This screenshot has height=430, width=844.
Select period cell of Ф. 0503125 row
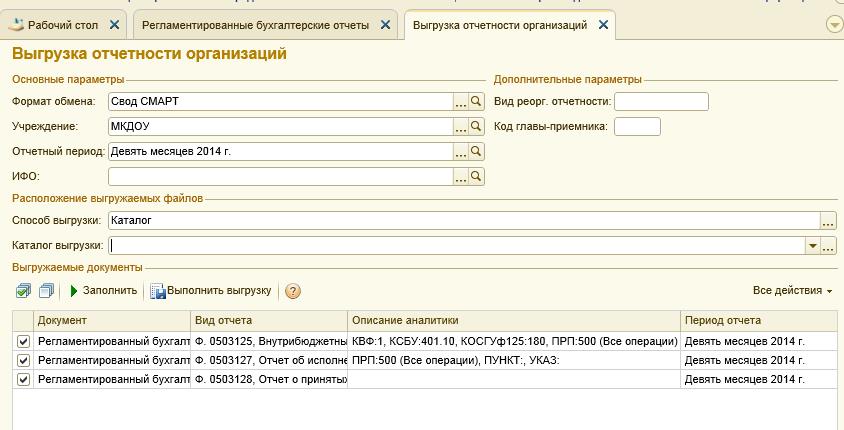pos(759,341)
